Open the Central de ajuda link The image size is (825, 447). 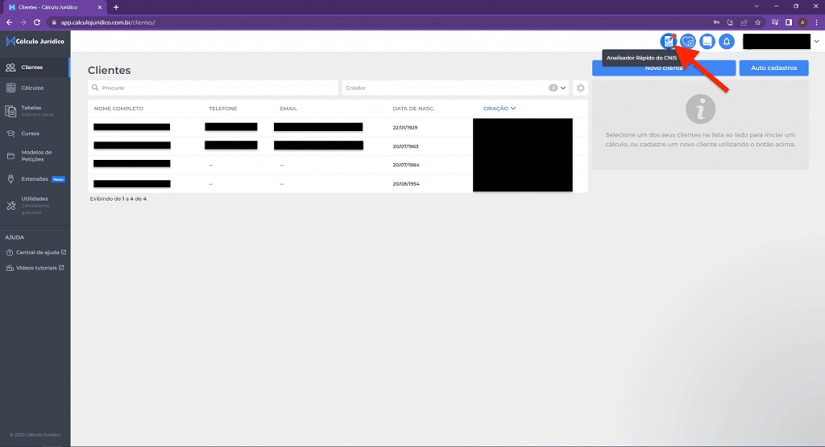click(37, 252)
